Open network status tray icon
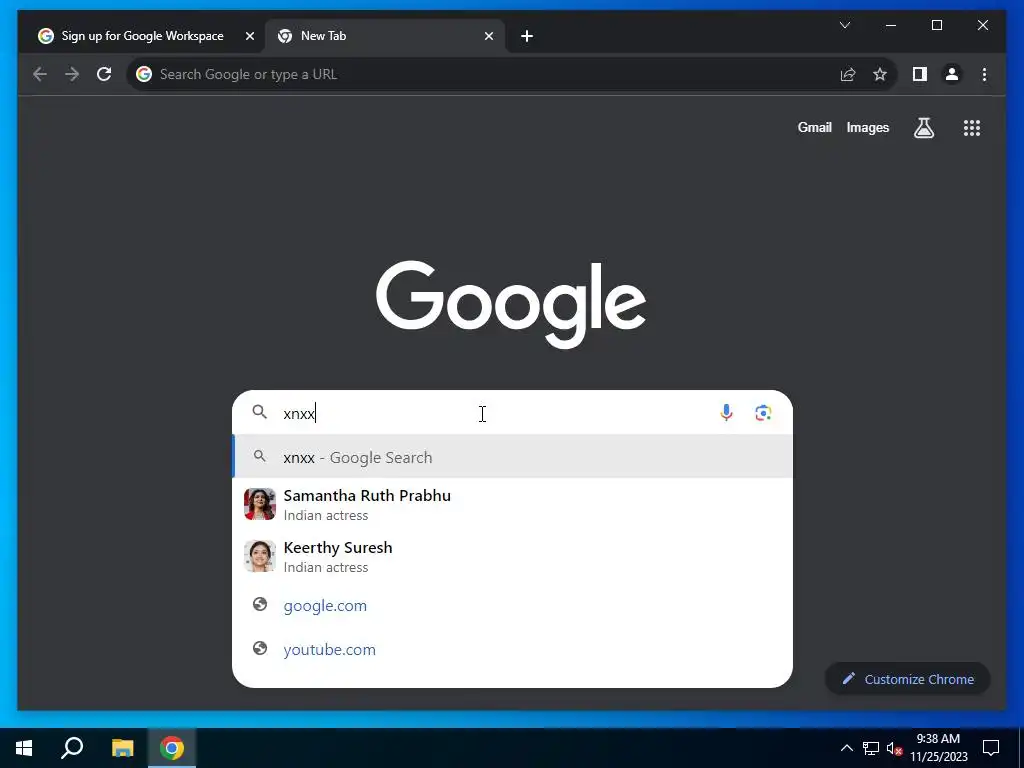The width and height of the screenshot is (1024, 768). coord(871,748)
